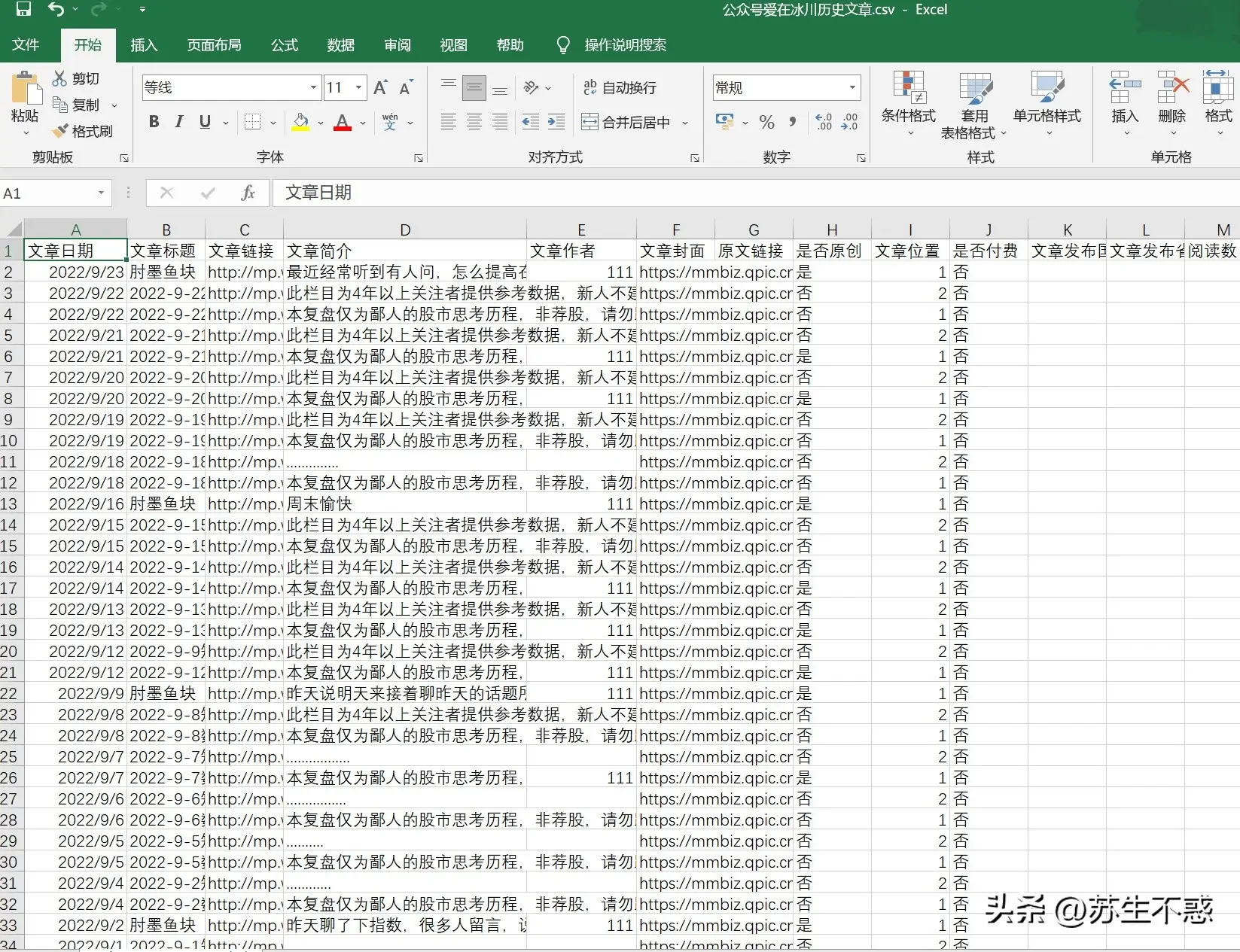Toggle Bold formatting

click(x=154, y=122)
